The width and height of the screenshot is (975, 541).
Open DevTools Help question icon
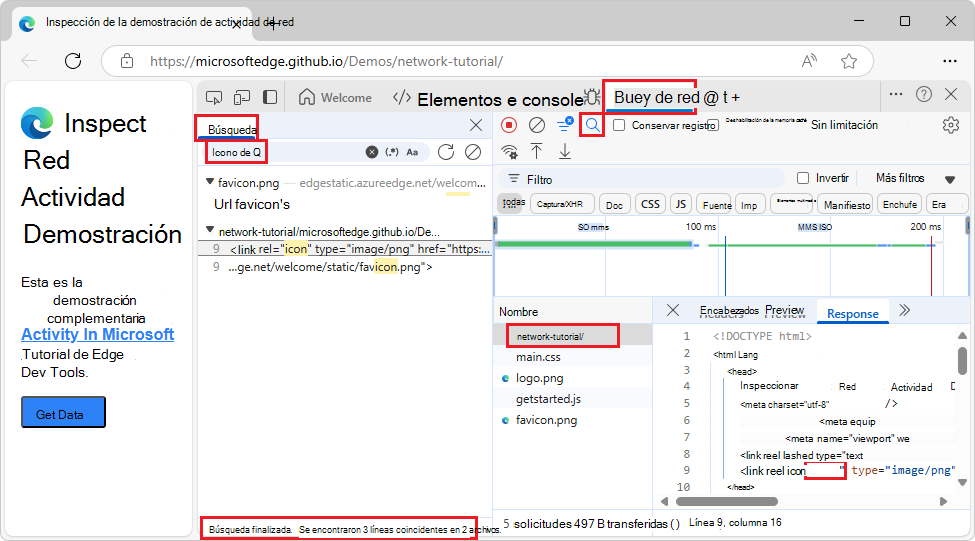tap(924, 95)
